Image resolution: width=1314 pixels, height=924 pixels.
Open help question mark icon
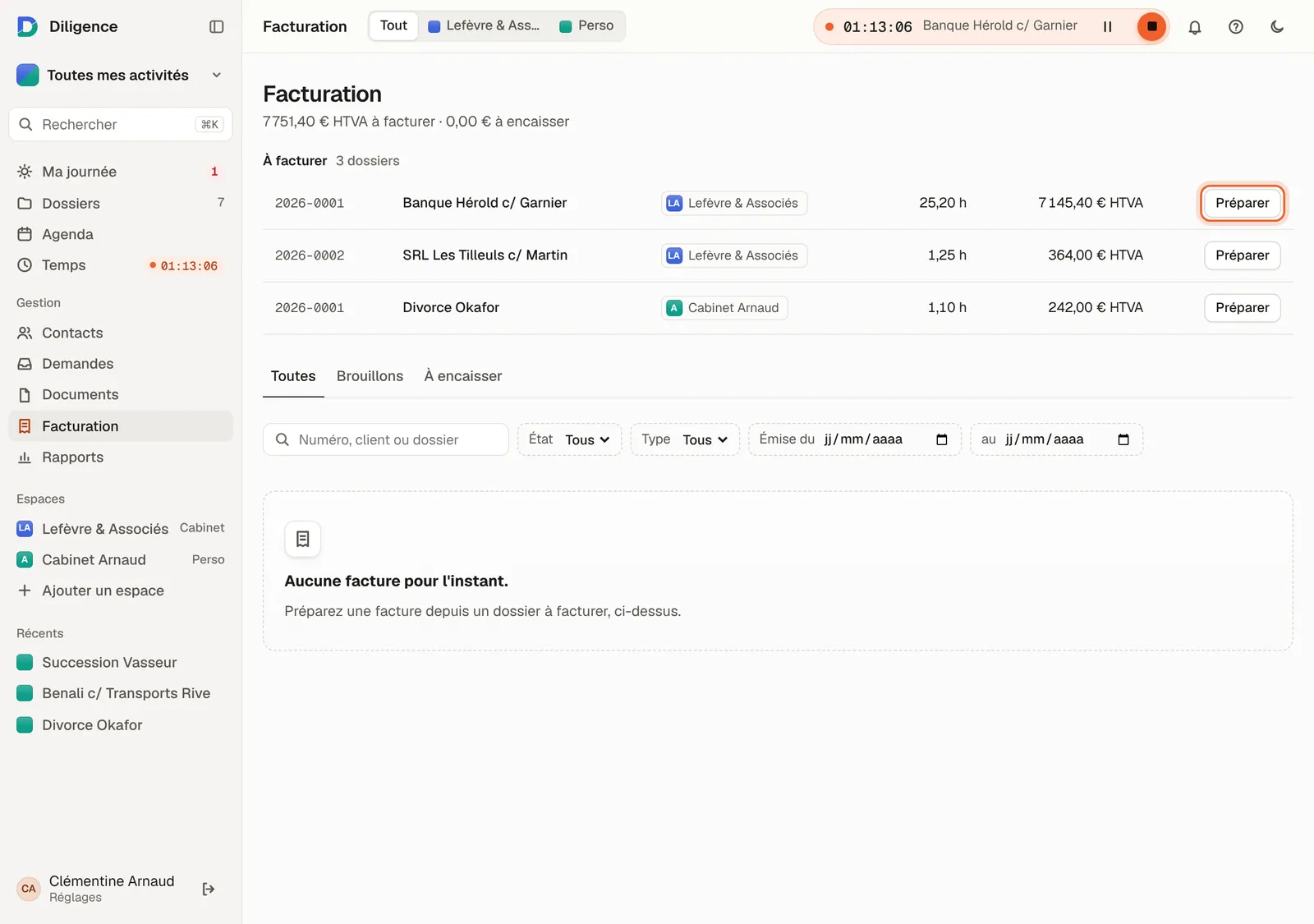click(1236, 26)
